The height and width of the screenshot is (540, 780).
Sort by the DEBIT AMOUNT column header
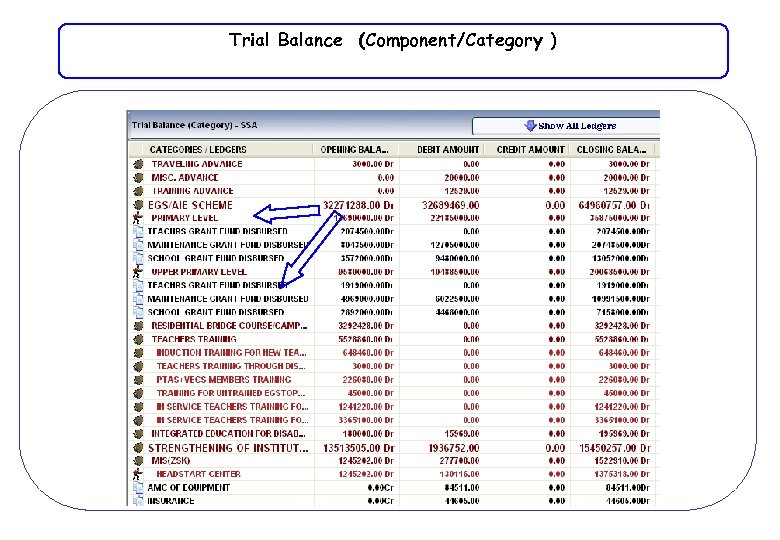[x=448, y=149]
